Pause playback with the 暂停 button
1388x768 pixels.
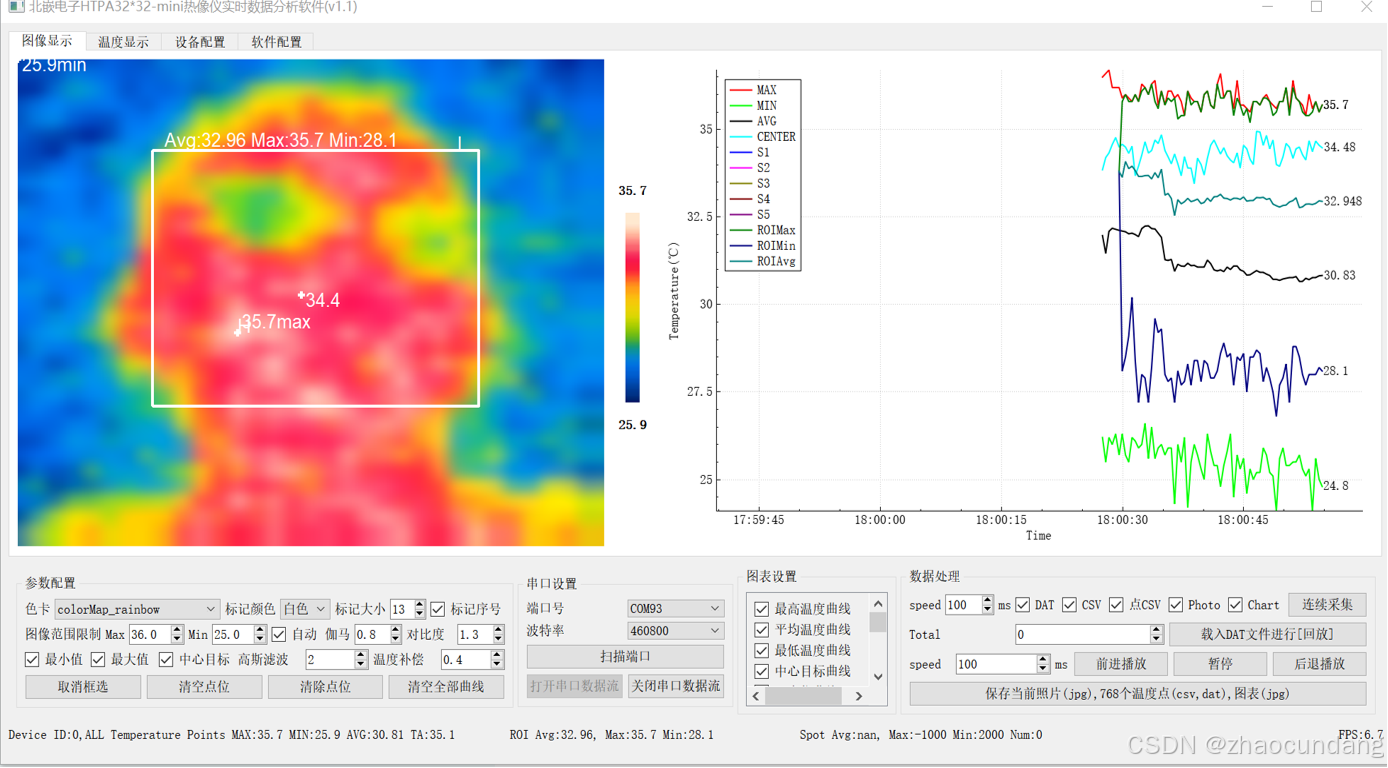pyautogui.click(x=1220, y=664)
